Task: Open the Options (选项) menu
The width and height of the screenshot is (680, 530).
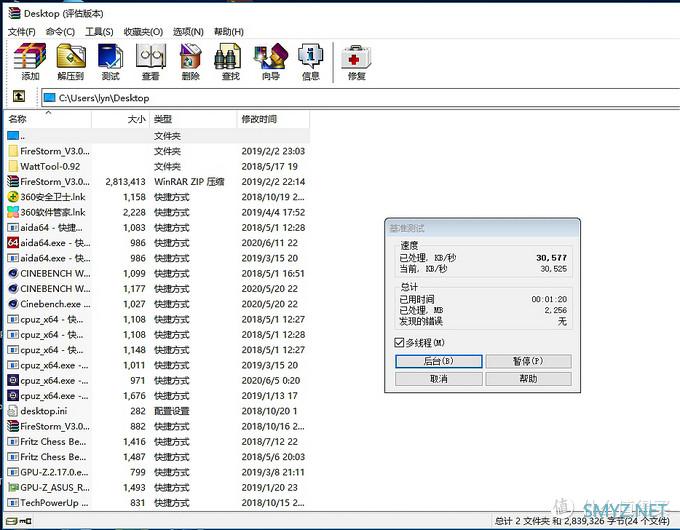Action: [x=188, y=32]
